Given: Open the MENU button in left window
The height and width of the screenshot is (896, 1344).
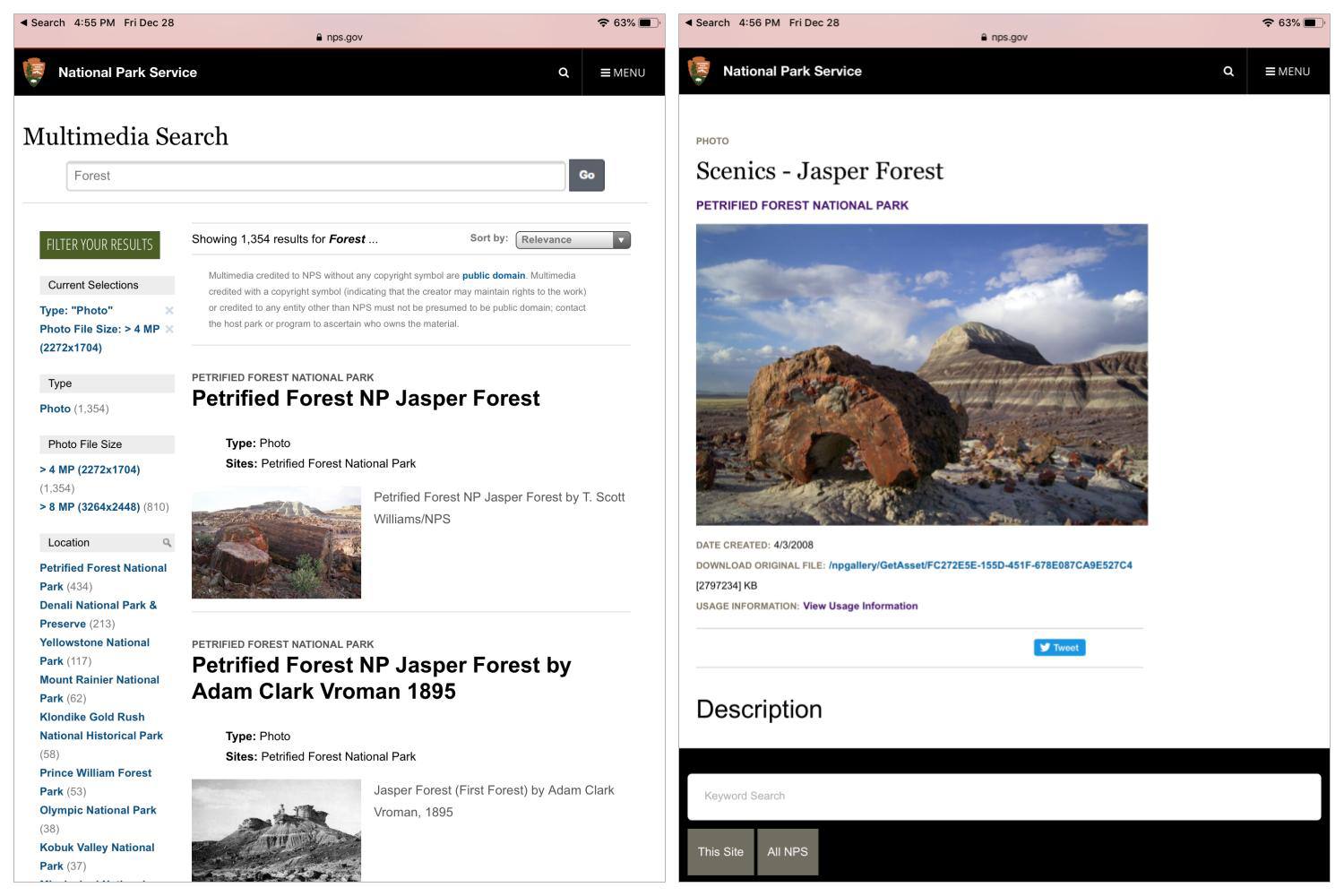Looking at the screenshot, I should point(623,73).
